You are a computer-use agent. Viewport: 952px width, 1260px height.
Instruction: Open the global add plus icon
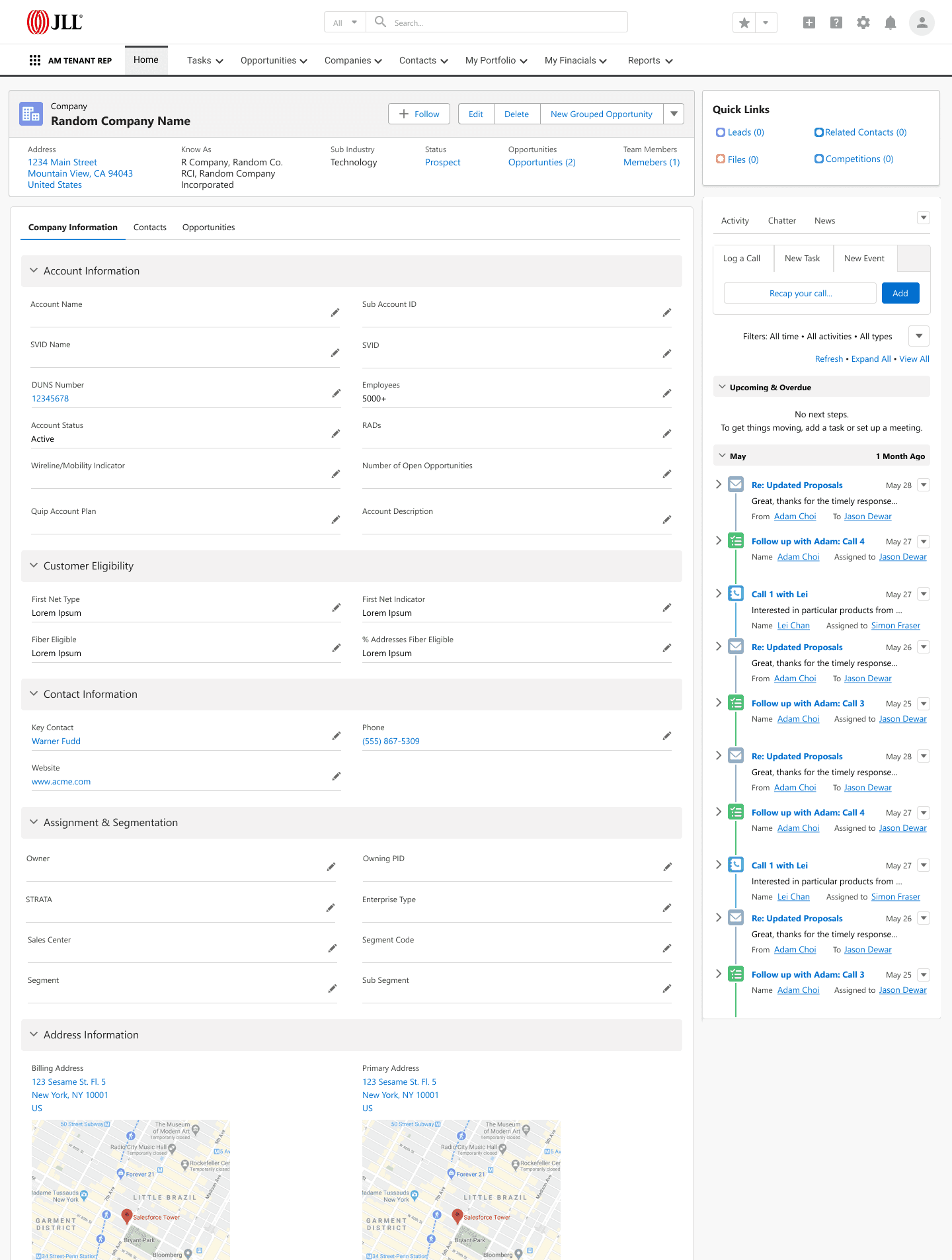point(809,23)
